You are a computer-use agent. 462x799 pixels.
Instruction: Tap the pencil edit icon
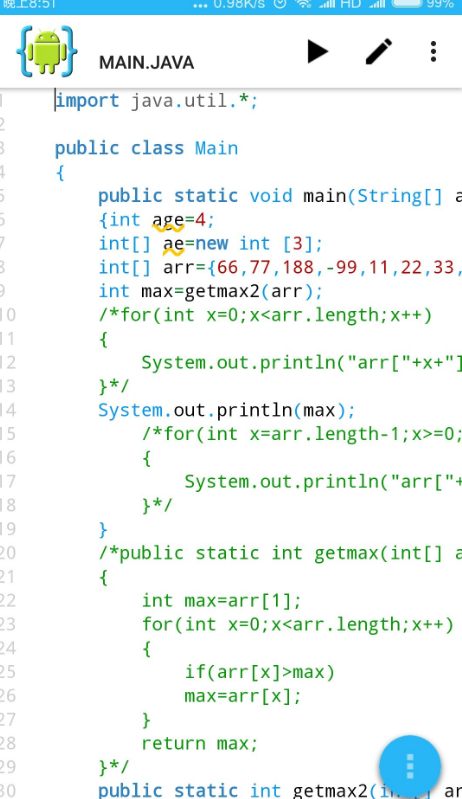click(x=379, y=51)
